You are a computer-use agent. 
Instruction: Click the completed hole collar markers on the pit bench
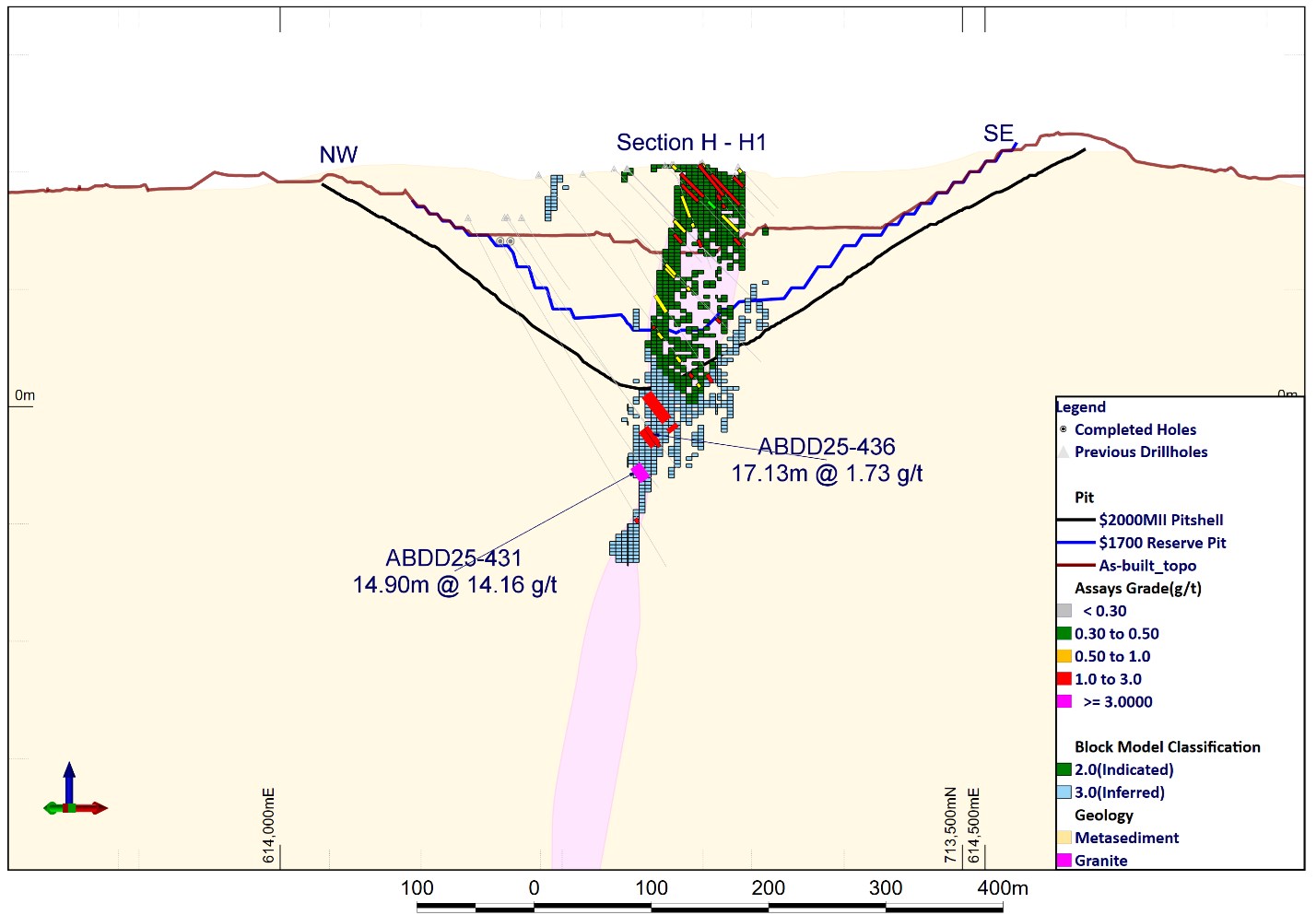[x=505, y=241]
